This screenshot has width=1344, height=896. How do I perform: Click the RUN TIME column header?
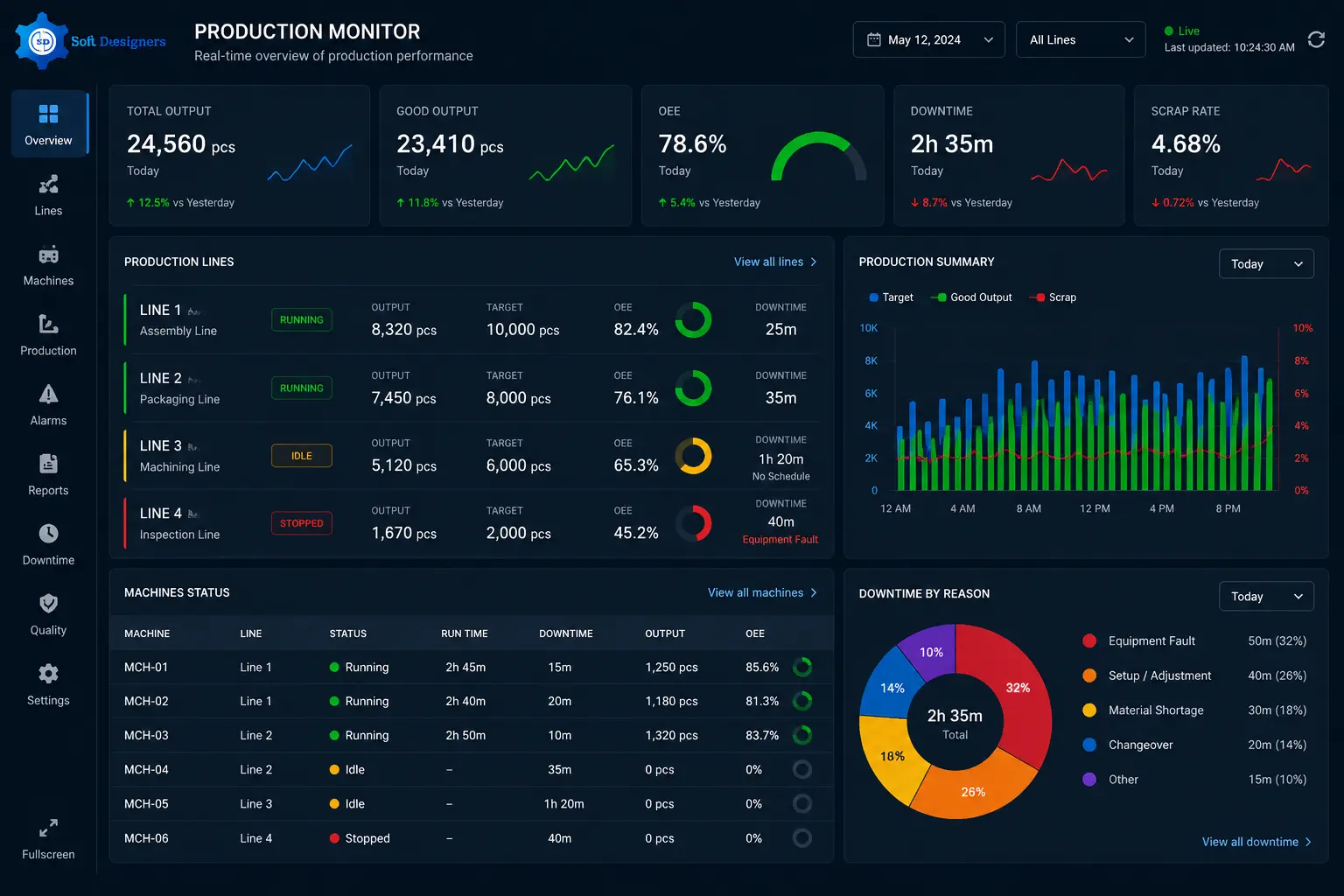(x=465, y=633)
